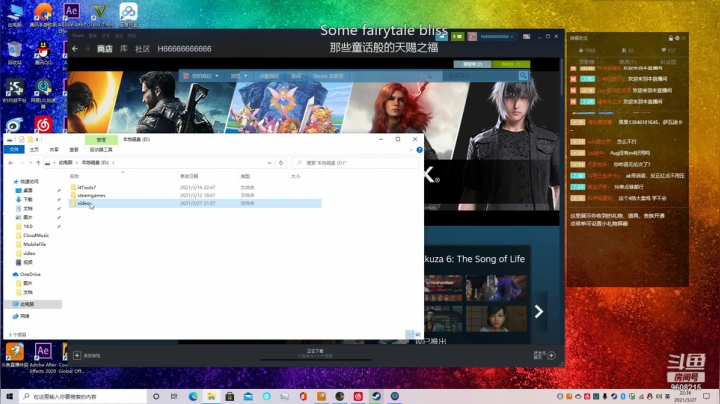Viewport: 720px width, 404px height.
Task: Open Cortana circle on taskbar
Action: tap(156, 396)
